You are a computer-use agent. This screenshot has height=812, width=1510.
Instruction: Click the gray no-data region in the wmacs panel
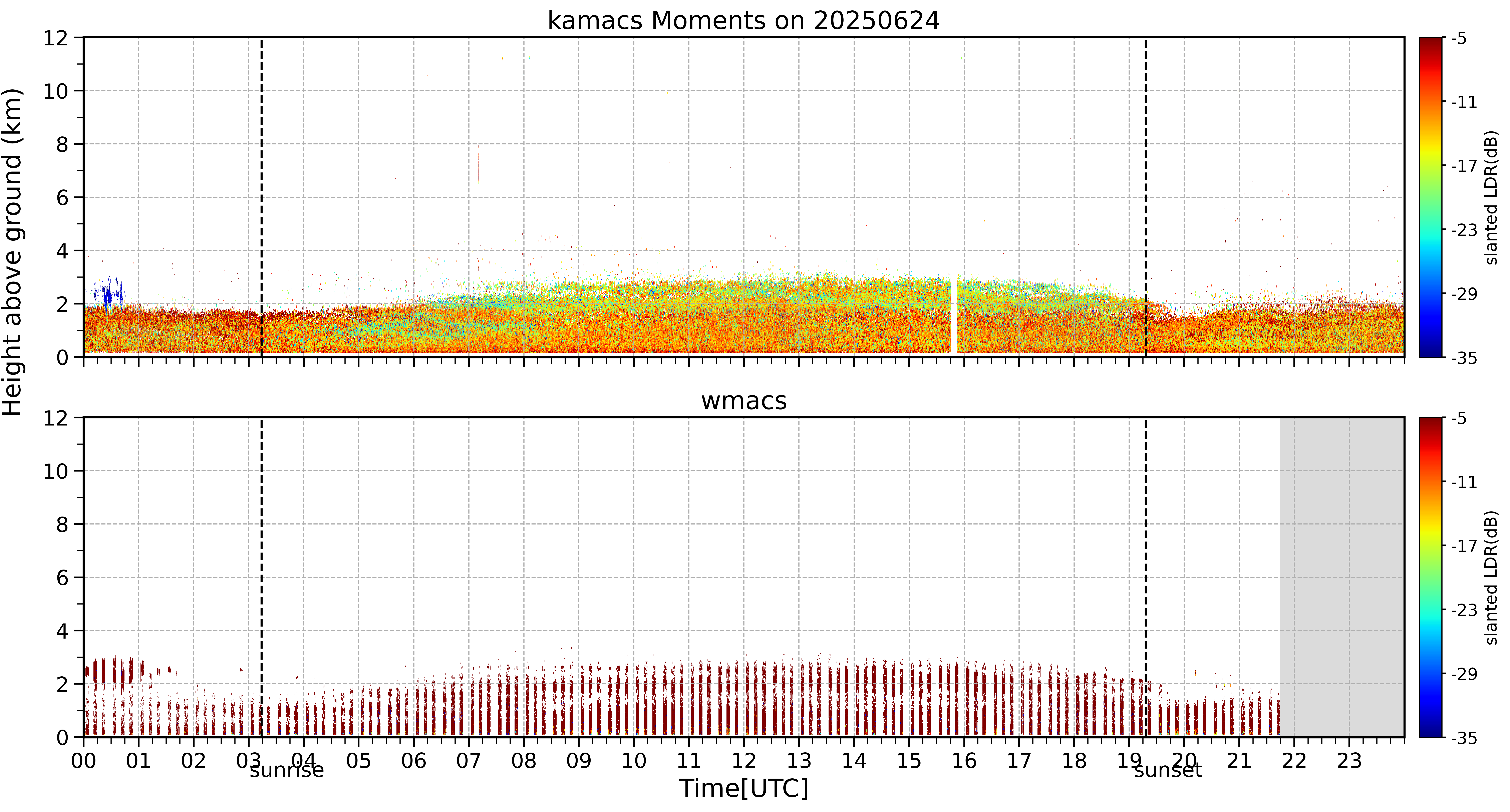(x=1342, y=577)
